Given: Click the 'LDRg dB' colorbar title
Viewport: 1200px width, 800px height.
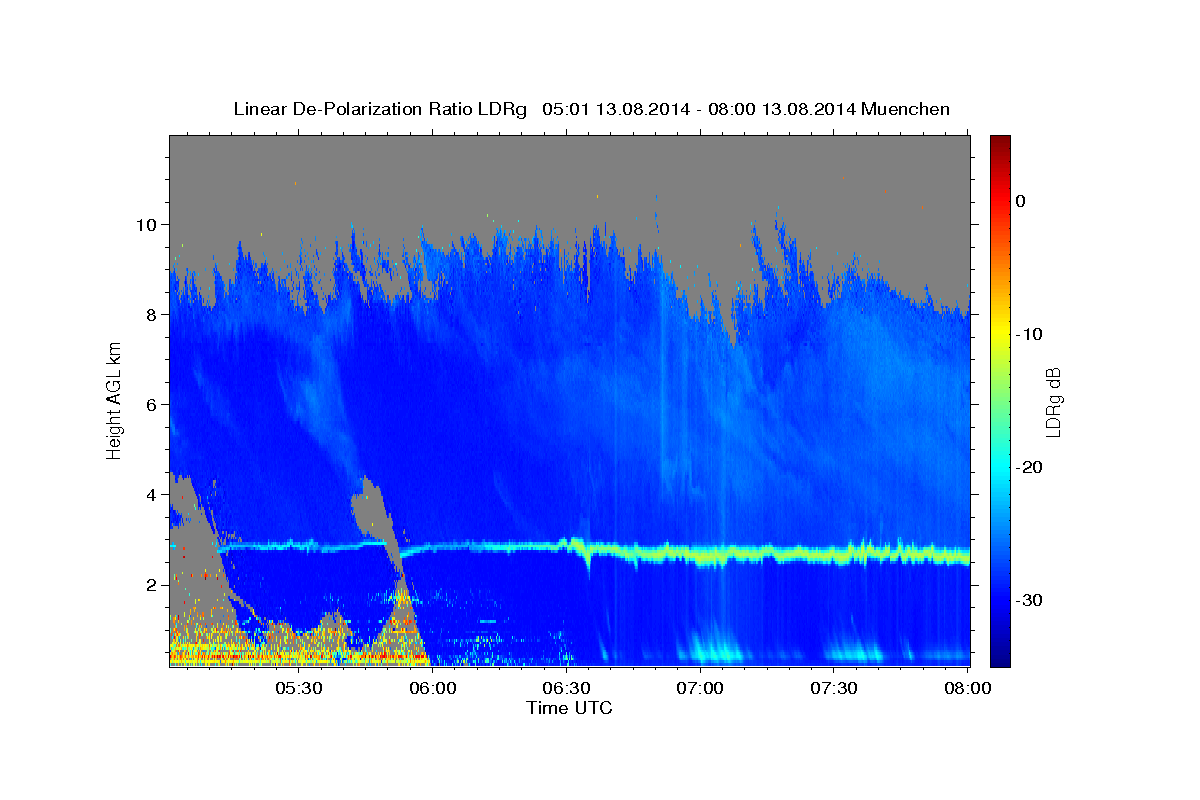Looking at the screenshot, I should (x=1053, y=401).
